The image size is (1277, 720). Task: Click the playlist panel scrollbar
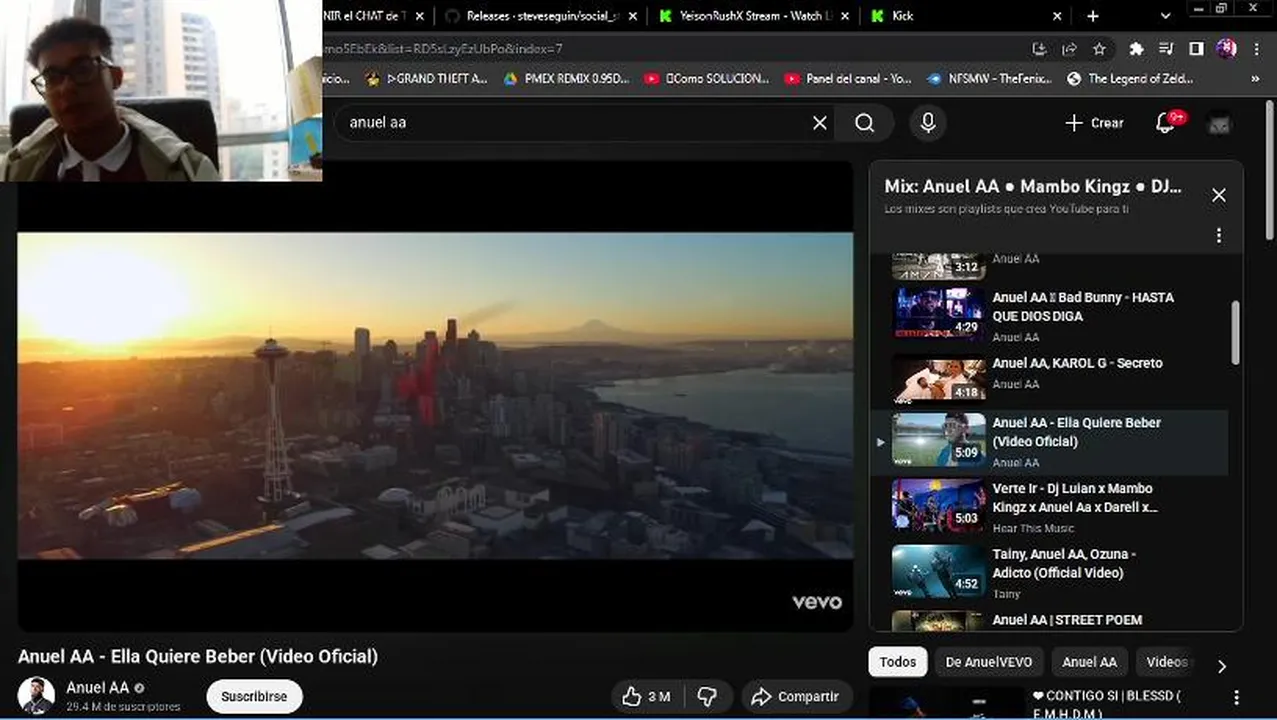(1235, 333)
